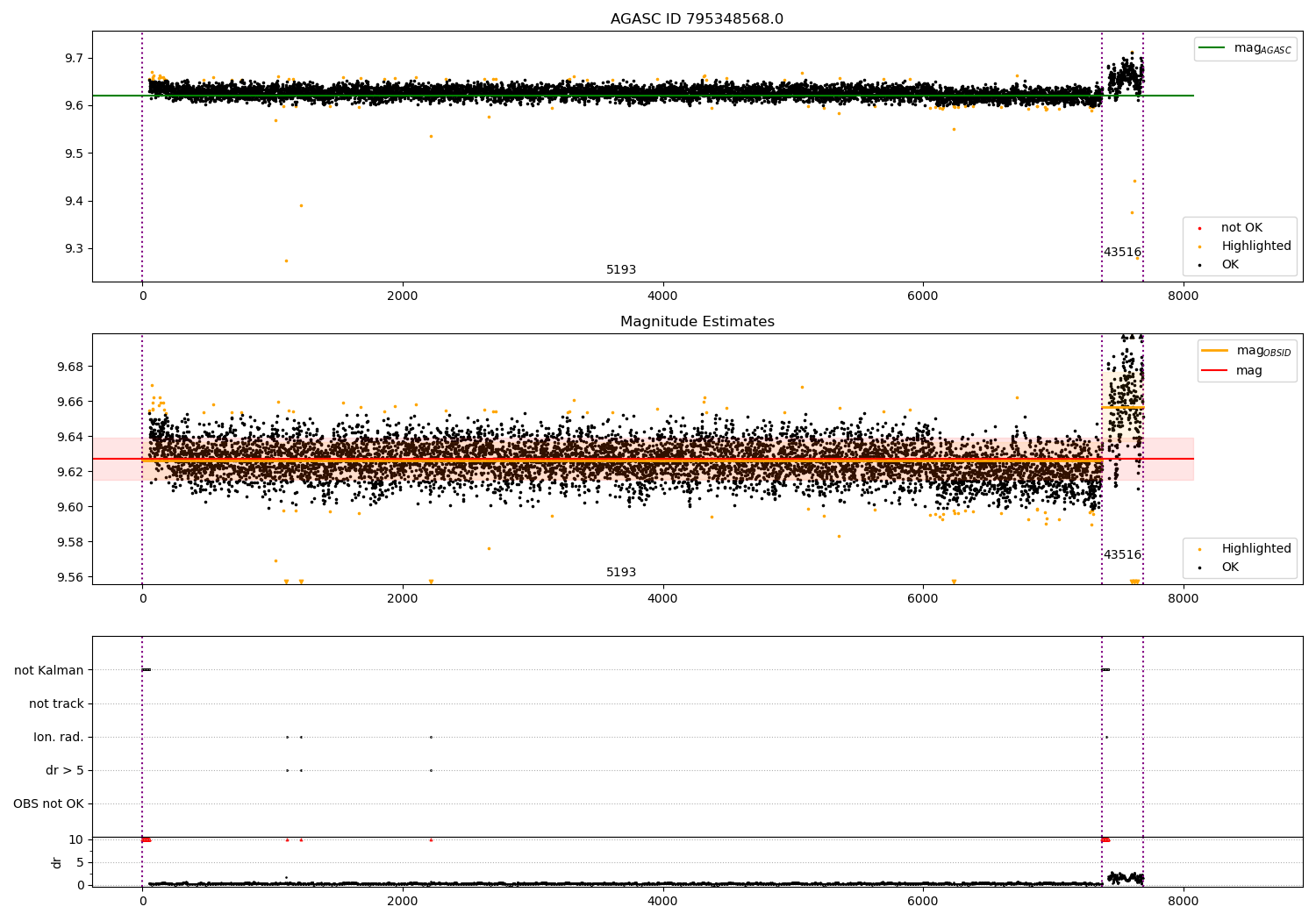
Task: Click the 6000 x-axis tick under the dr plot
Action: tap(923, 901)
